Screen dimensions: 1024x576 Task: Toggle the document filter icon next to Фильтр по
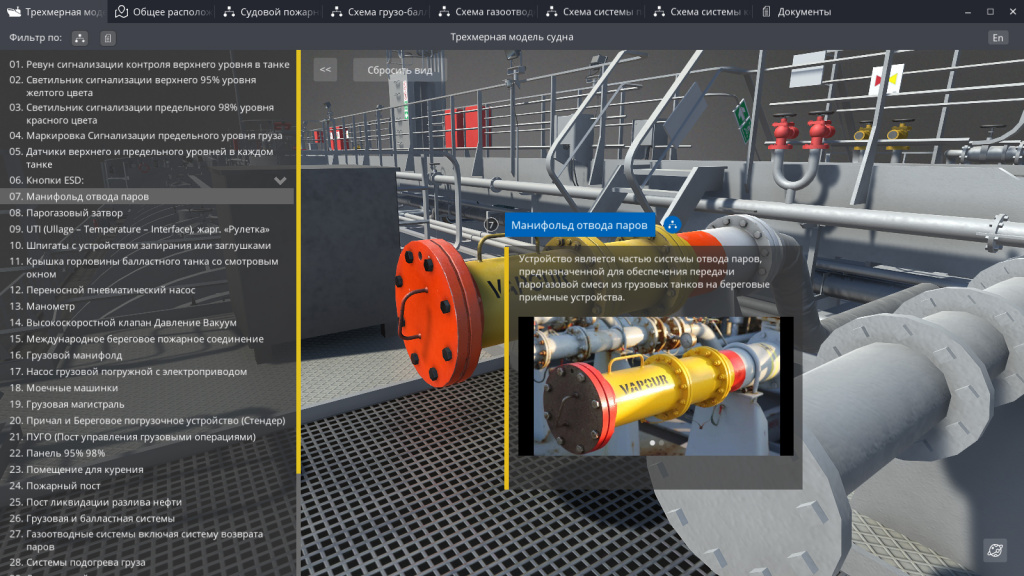pyautogui.click(x=108, y=38)
